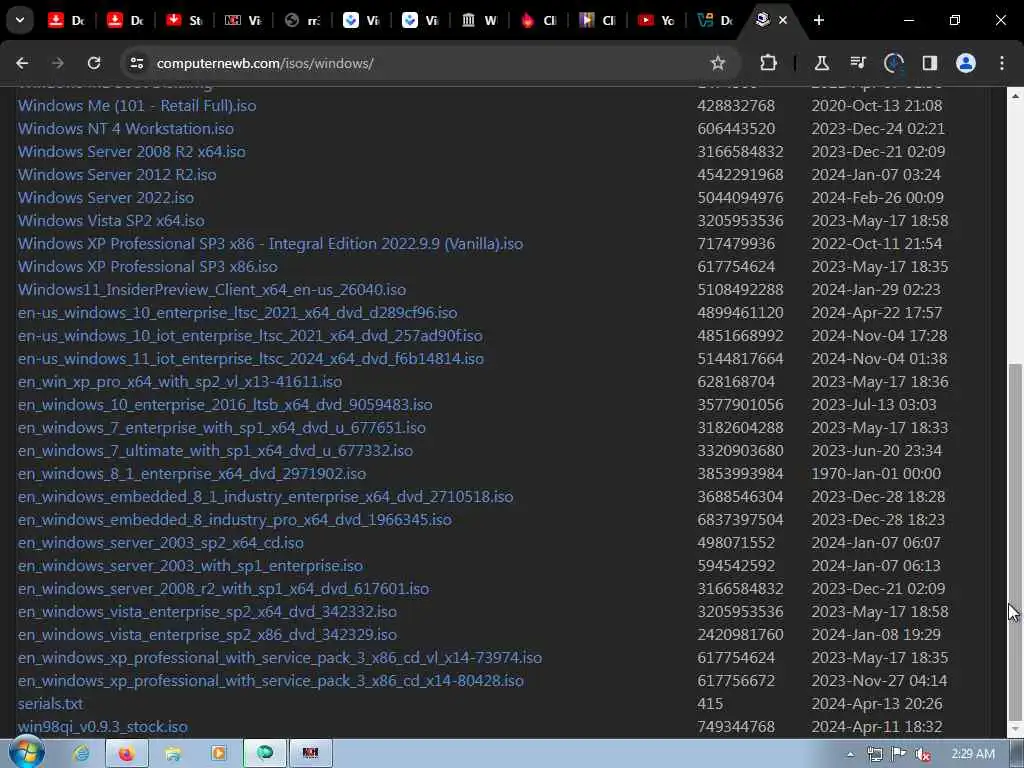Screen dimensions: 1024x768
Task: Open Firefox from the taskbar
Action: (x=126, y=754)
